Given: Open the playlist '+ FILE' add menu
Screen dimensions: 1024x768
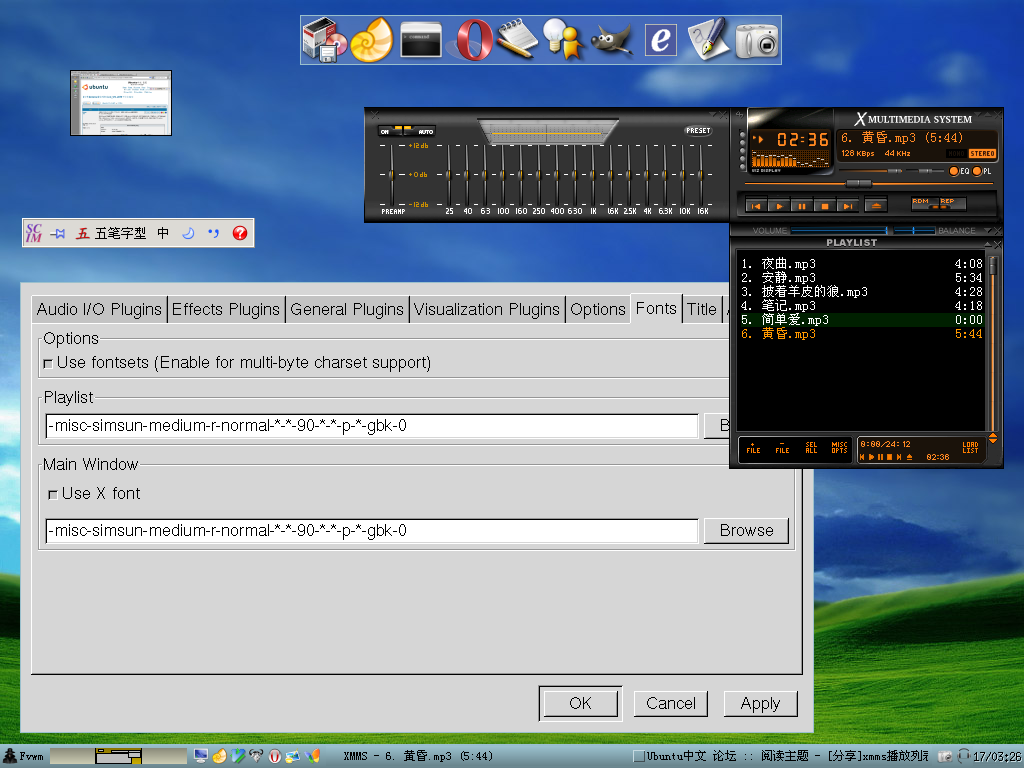Looking at the screenshot, I should tap(753, 448).
